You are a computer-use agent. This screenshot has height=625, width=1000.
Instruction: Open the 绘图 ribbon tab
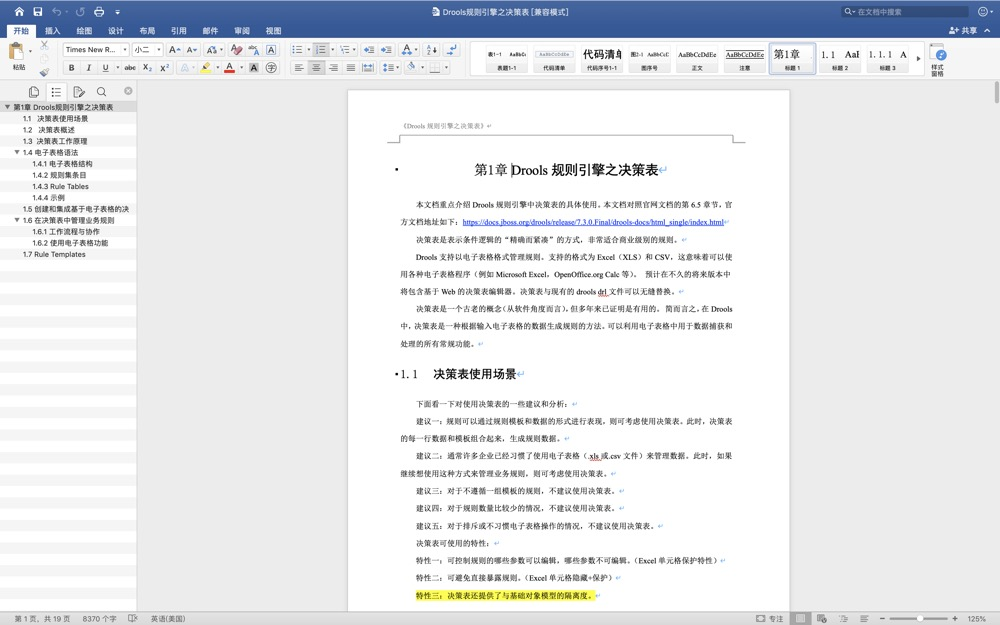84,31
